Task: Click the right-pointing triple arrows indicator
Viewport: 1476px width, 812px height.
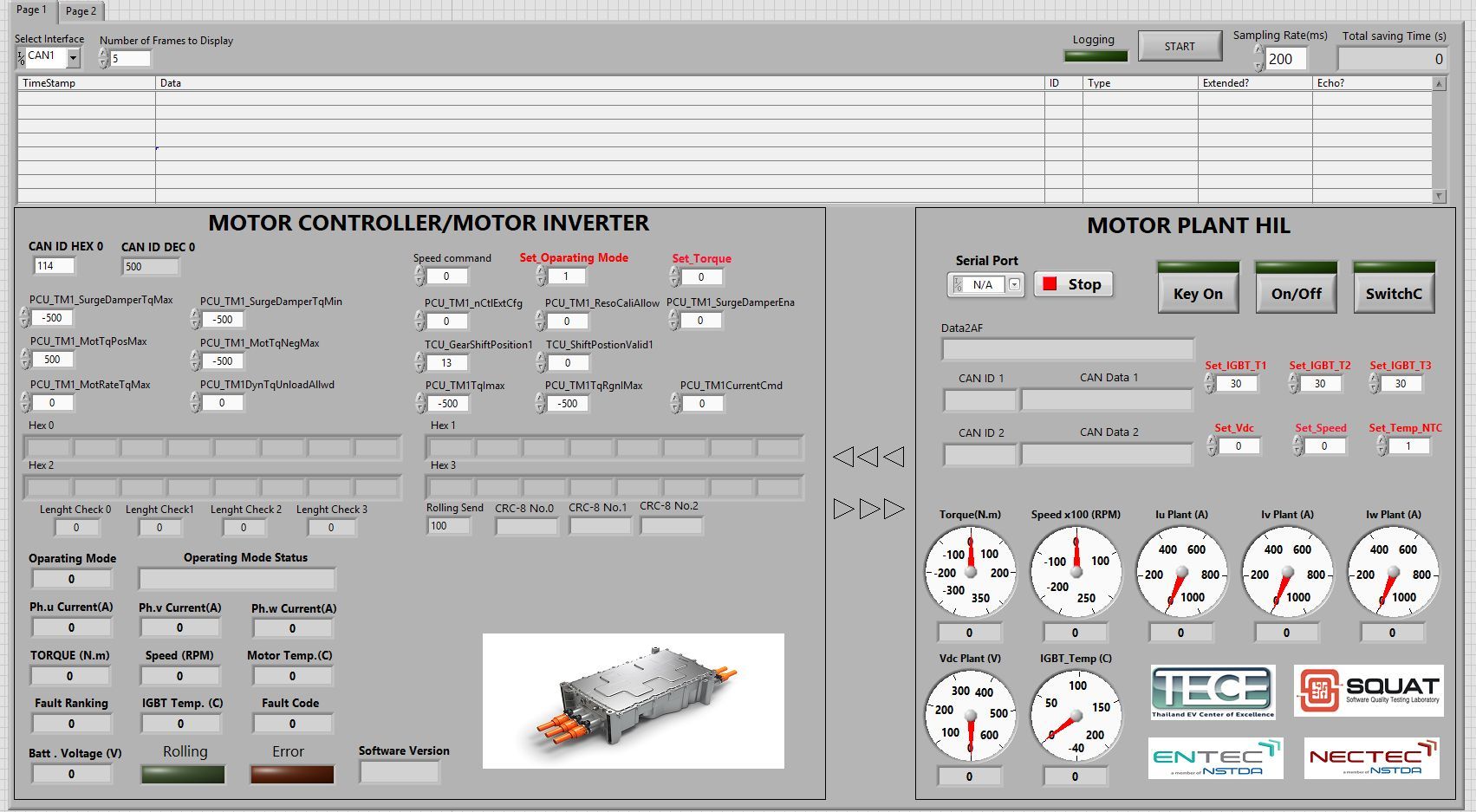Action: [868, 509]
